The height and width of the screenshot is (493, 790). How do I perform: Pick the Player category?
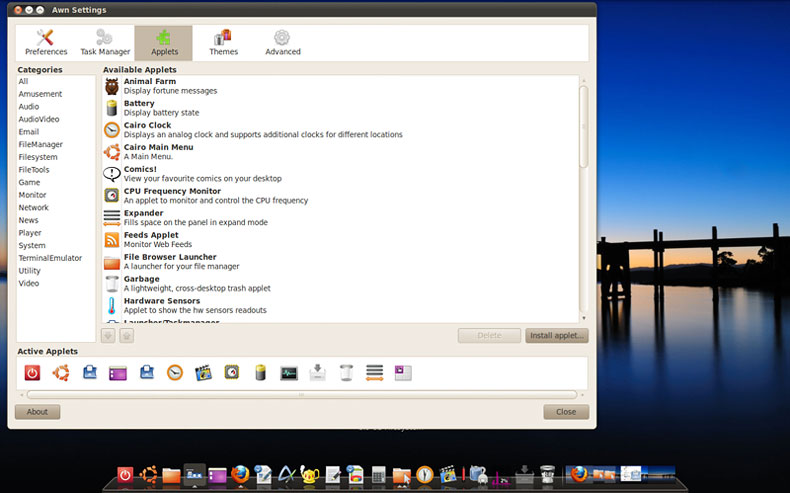coord(30,233)
